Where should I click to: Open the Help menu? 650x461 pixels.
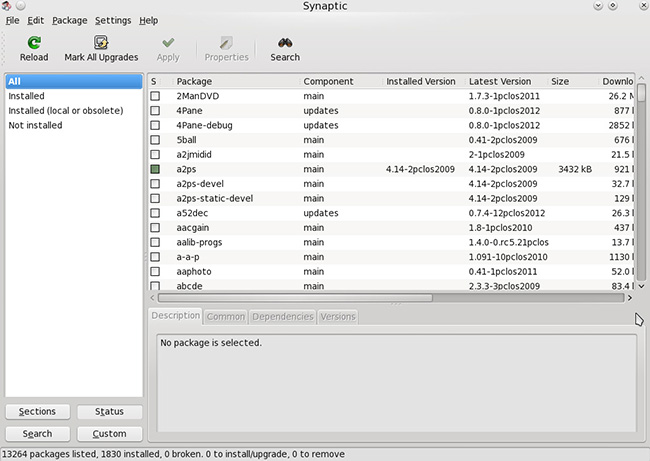pyautogui.click(x=148, y=20)
